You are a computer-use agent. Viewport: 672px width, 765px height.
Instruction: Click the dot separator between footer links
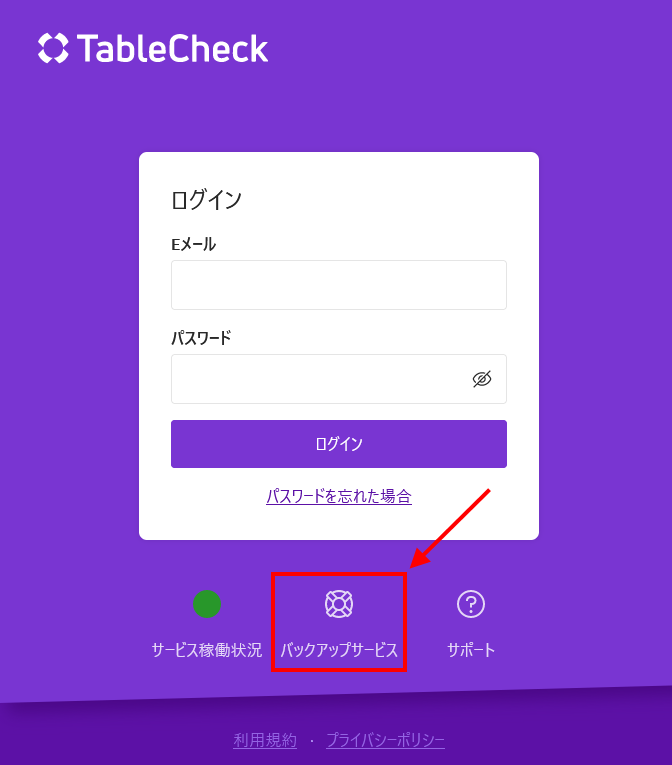[x=312, y=741]
